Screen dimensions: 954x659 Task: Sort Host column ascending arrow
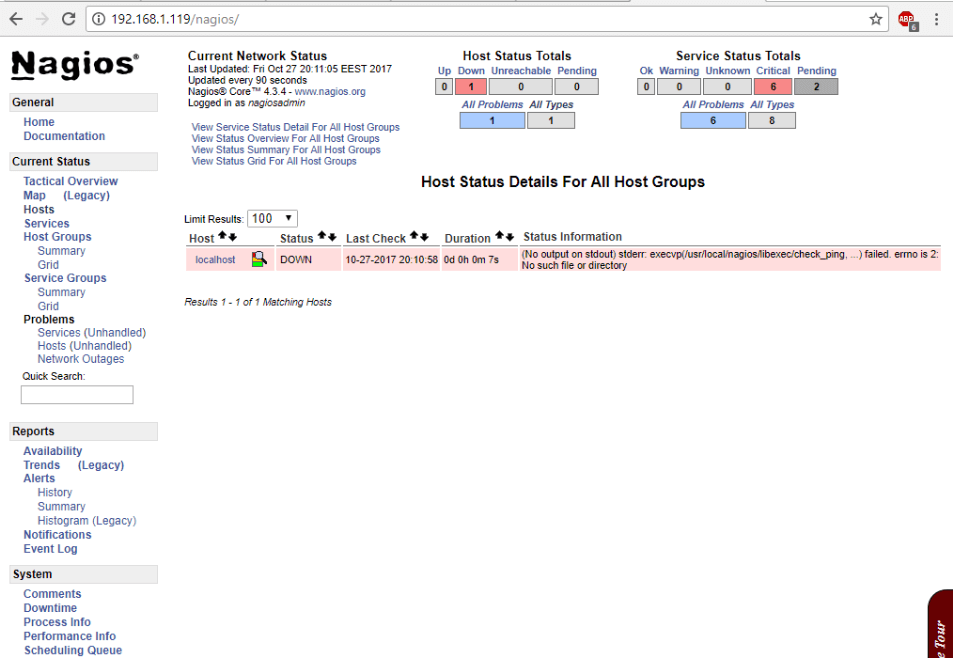click(222, 236)
